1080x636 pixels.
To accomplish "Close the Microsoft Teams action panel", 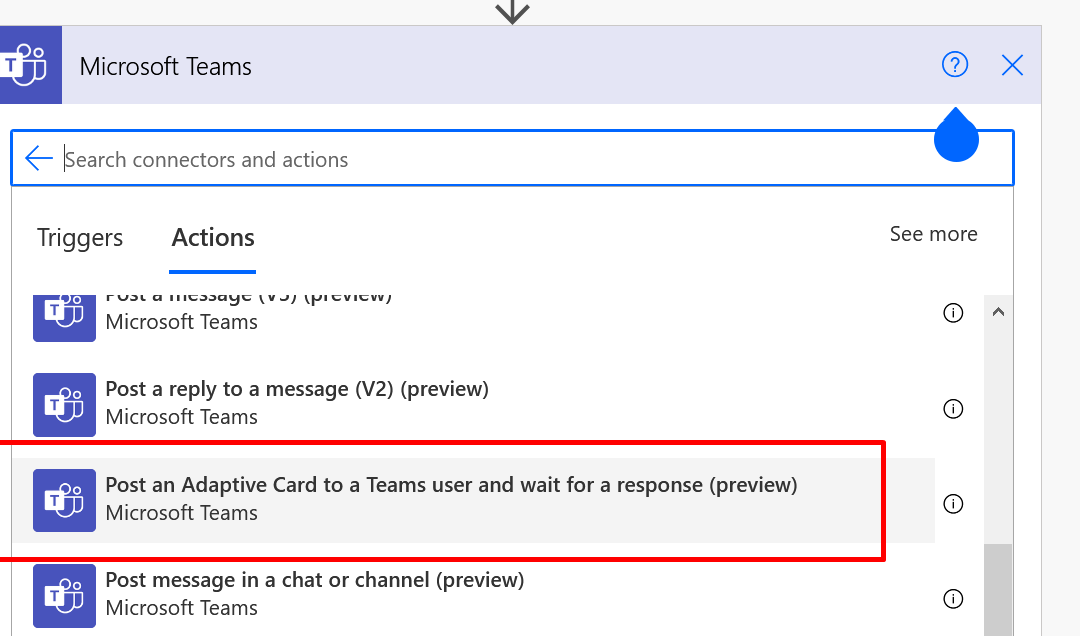I will coord(1012,65).
